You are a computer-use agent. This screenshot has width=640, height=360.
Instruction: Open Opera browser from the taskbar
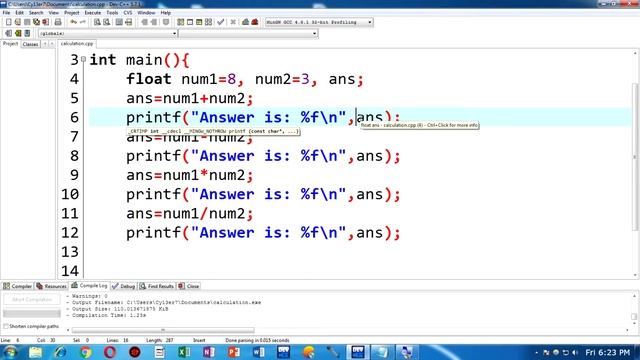(110, 352)
